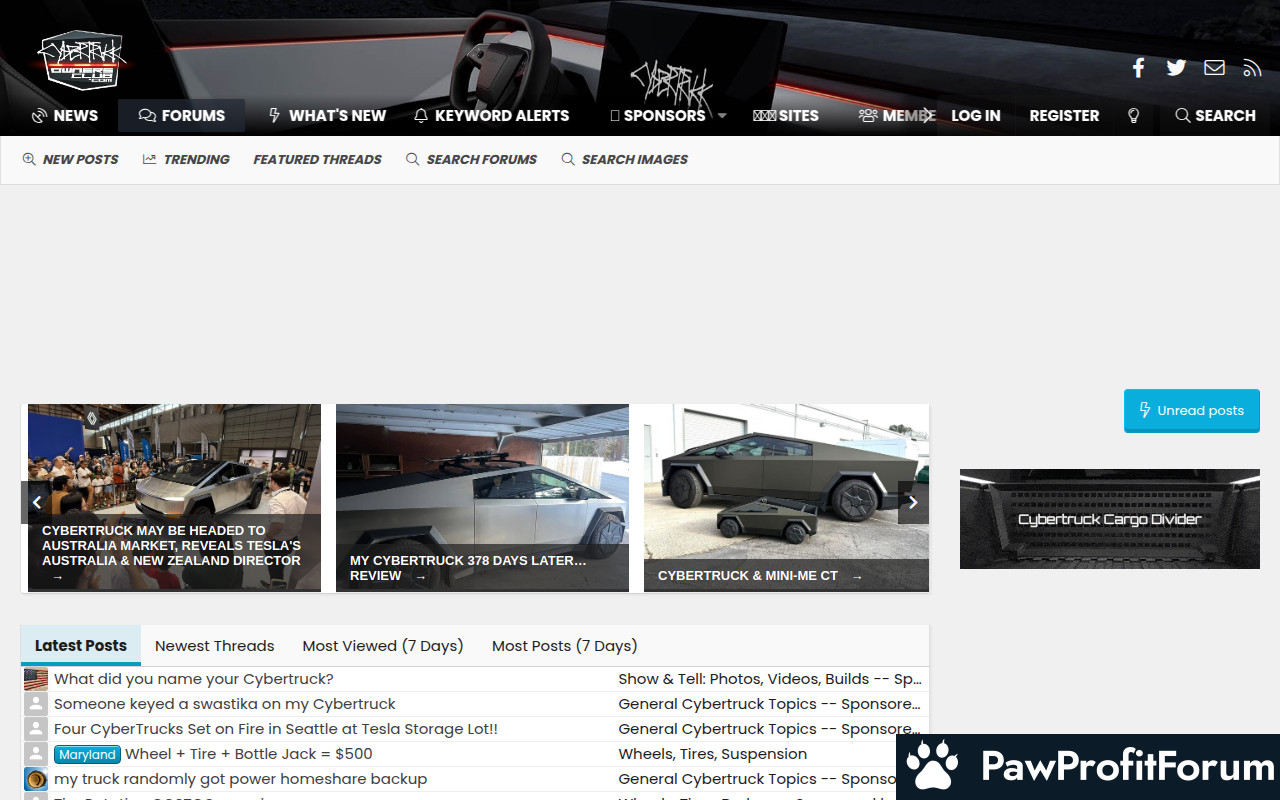Screen dimensions: 1280x800
Task: Switch to the Newest Threads tab
Action: 215,646
